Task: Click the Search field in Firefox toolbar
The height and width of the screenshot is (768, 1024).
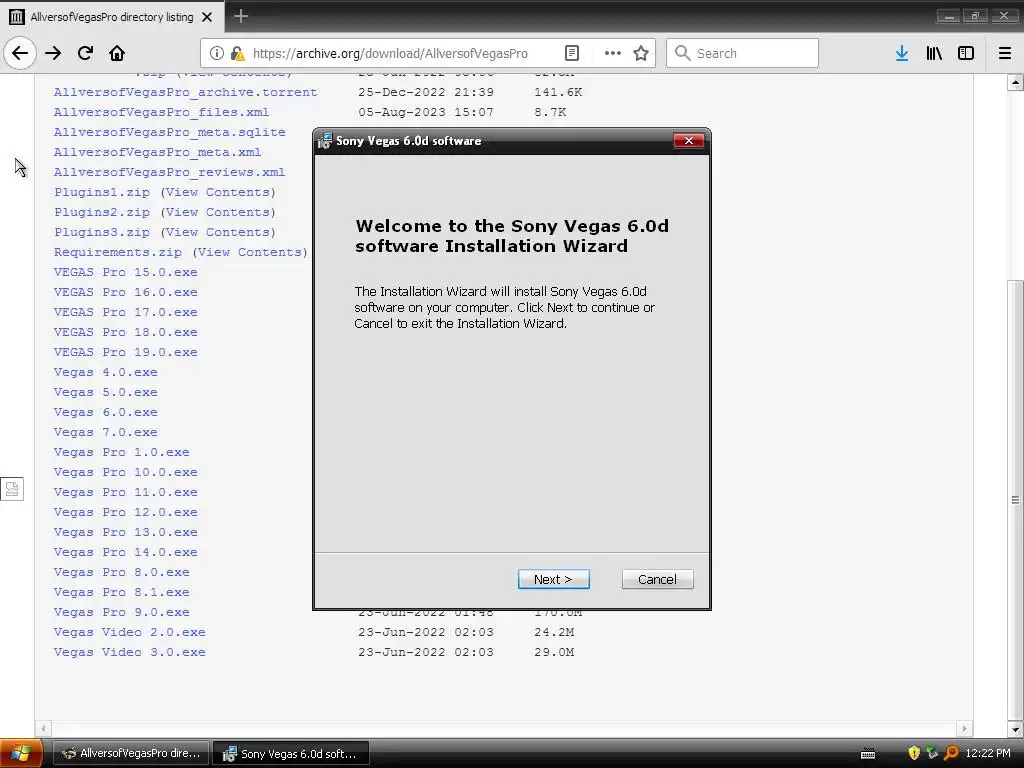Action: click(x=742, y=53)
